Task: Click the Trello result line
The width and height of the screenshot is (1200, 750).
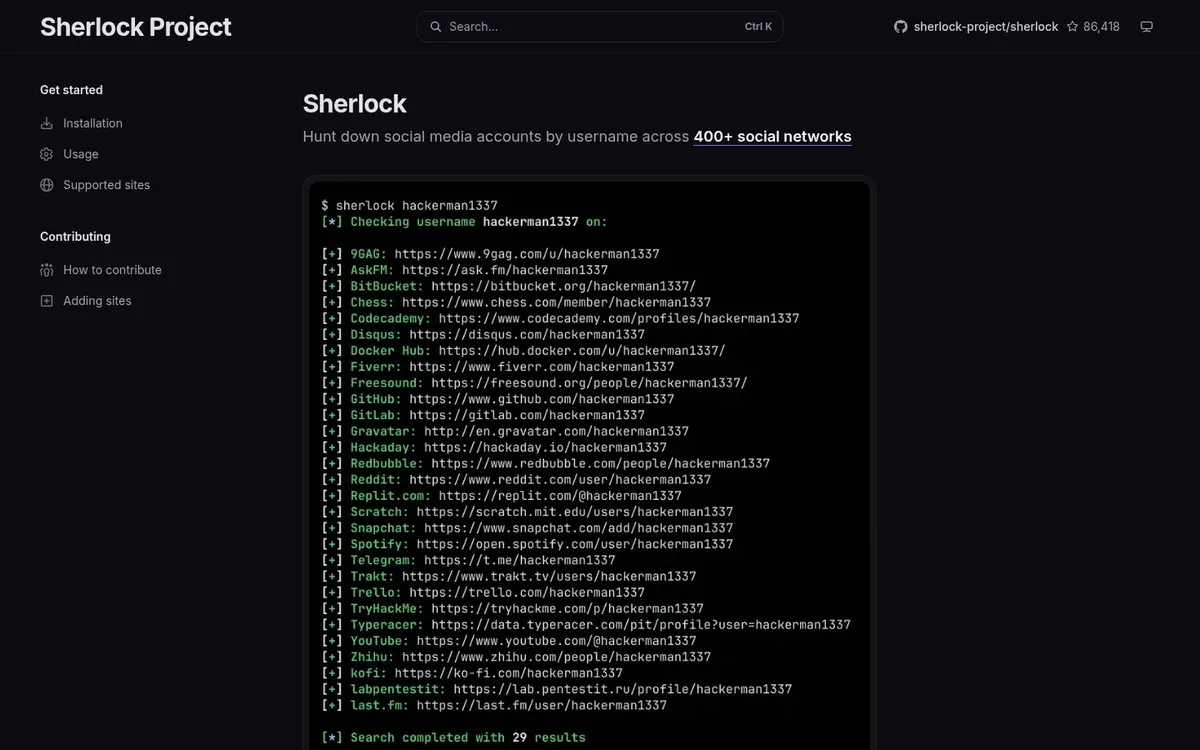Action: [x=483, y=592]
